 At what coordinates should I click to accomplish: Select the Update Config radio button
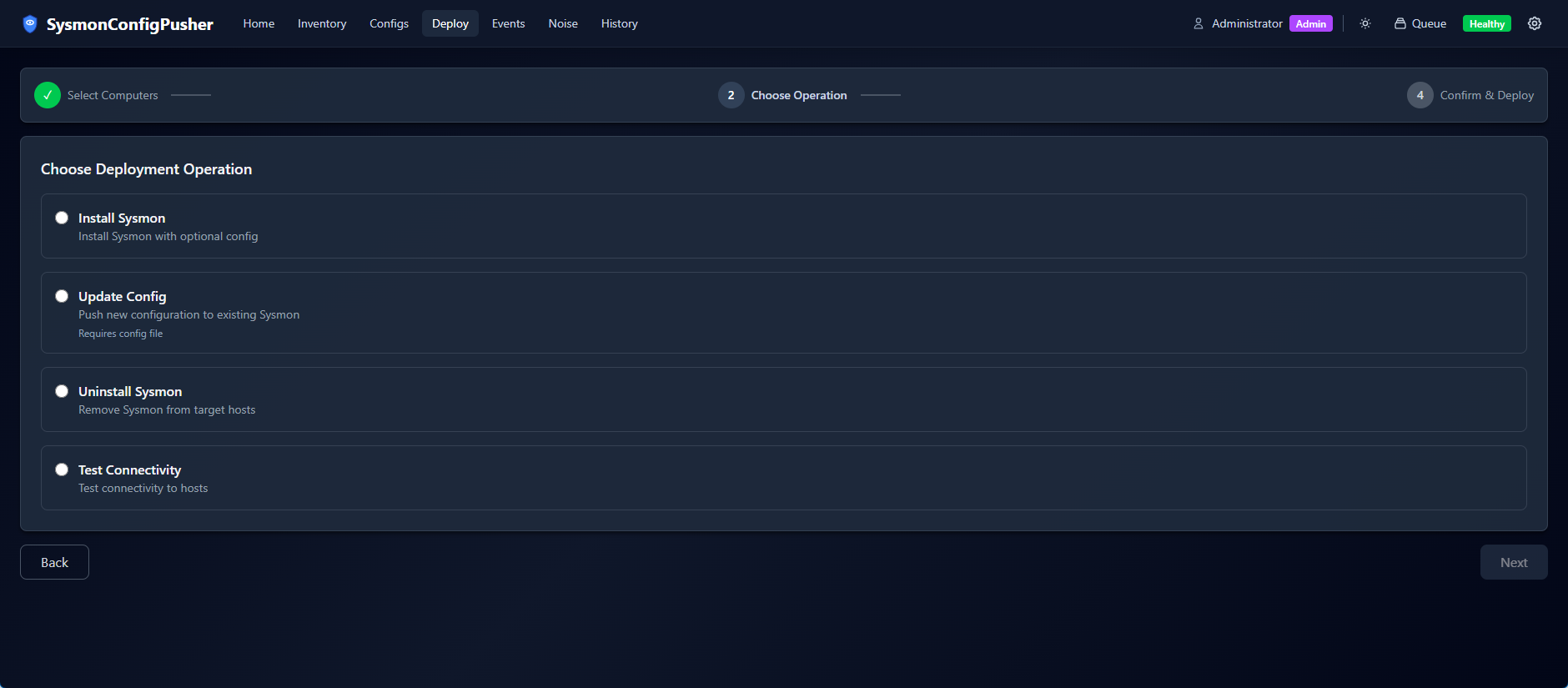(x=62, y=296)
